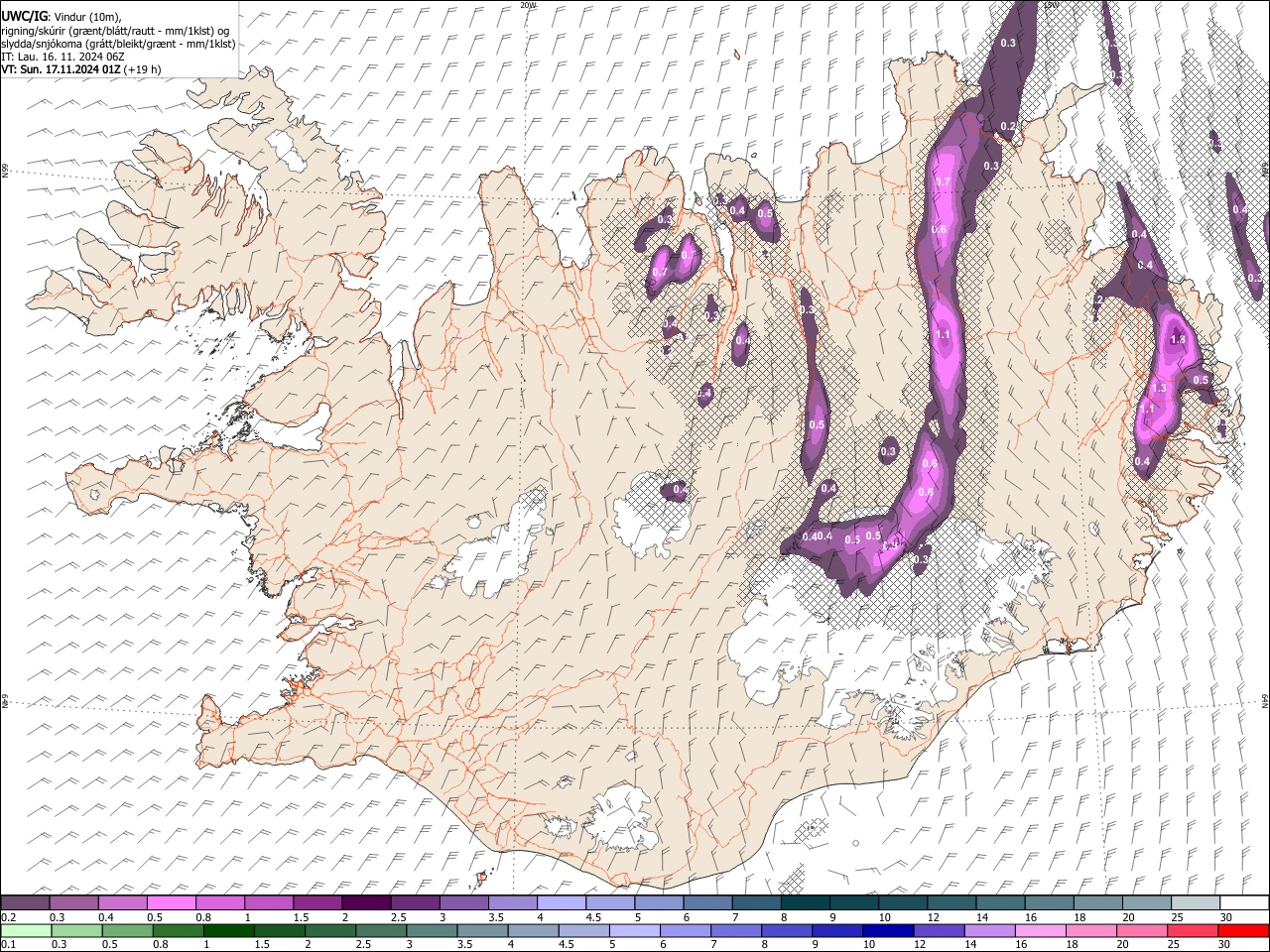Select the navy blue 10–12 rain legend swatch
1270x952 pixels.
click(887, 930)
